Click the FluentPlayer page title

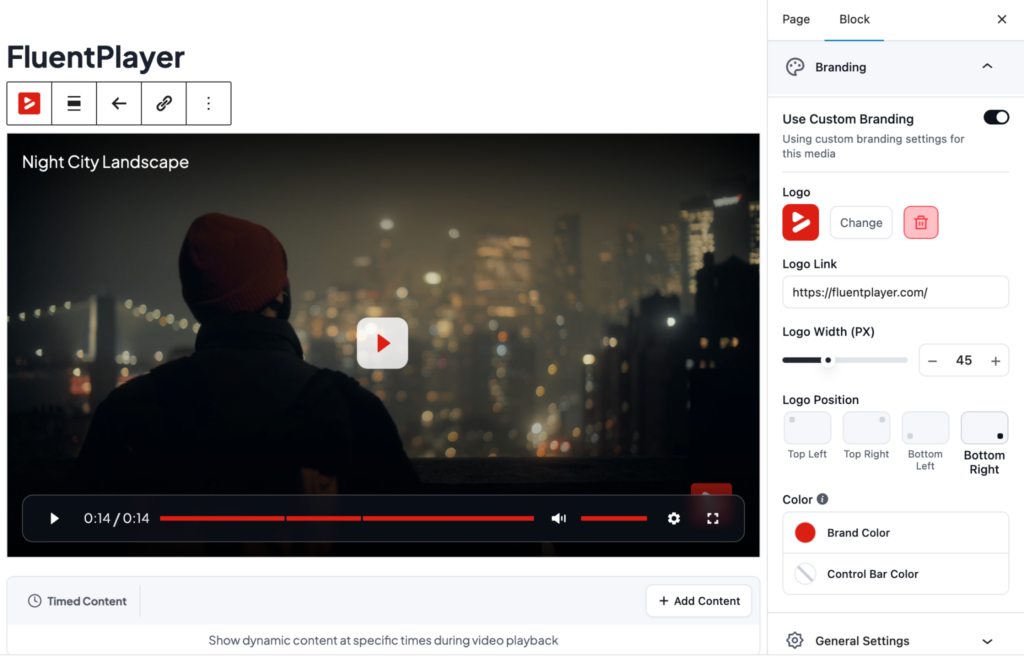(95, 57)
